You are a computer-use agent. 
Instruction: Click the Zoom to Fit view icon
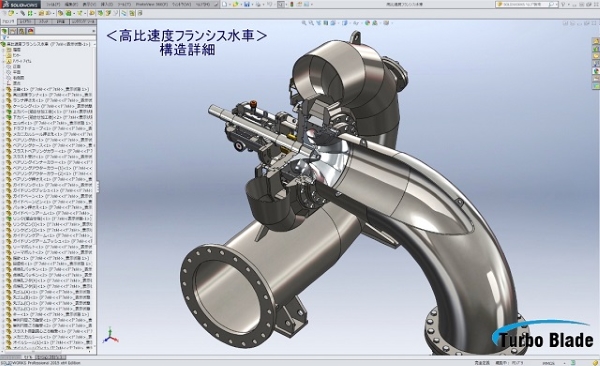pyautogui.click(x=304, y=23)
